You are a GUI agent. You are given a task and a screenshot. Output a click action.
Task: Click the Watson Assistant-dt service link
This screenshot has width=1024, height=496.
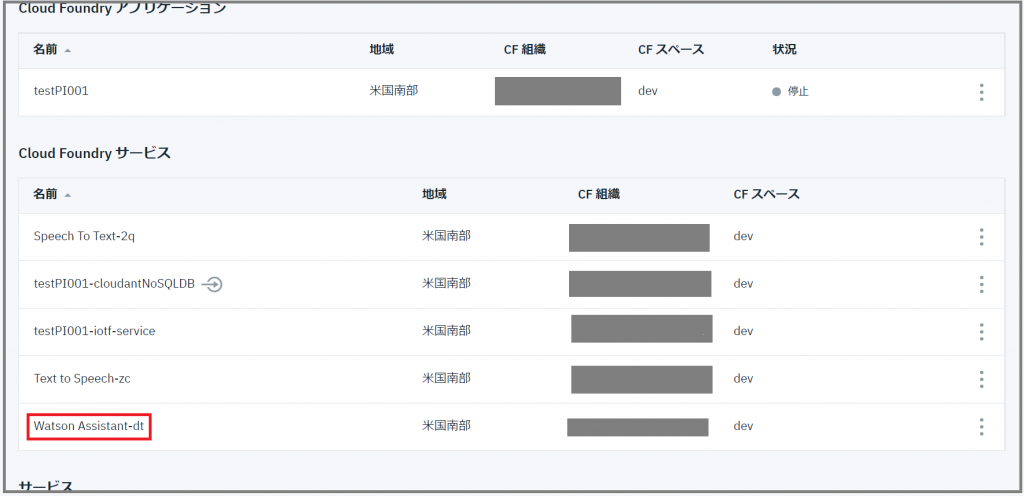90,427
